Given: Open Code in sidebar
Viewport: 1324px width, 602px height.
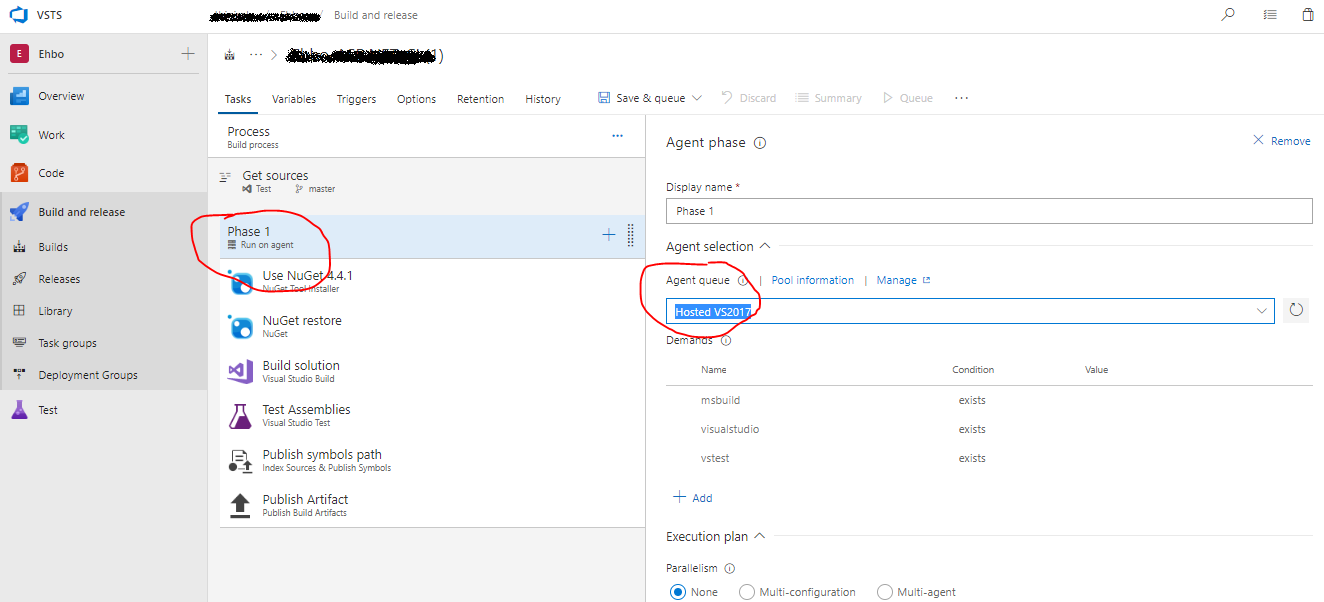Looking at the screenshot, I should 51,173.
